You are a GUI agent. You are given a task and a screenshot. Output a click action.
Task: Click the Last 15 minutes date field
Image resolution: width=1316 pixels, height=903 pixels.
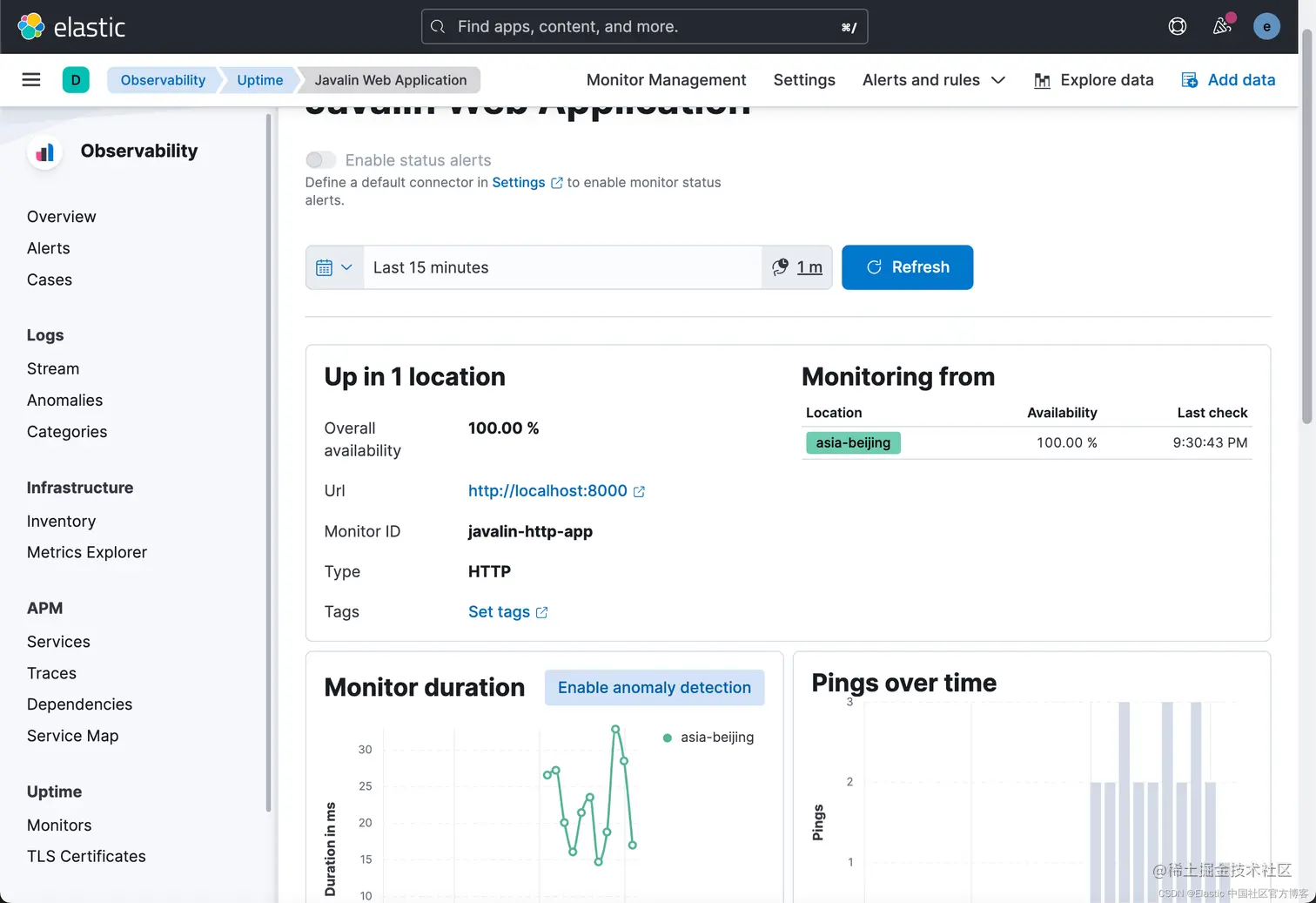tap(562, 267)
